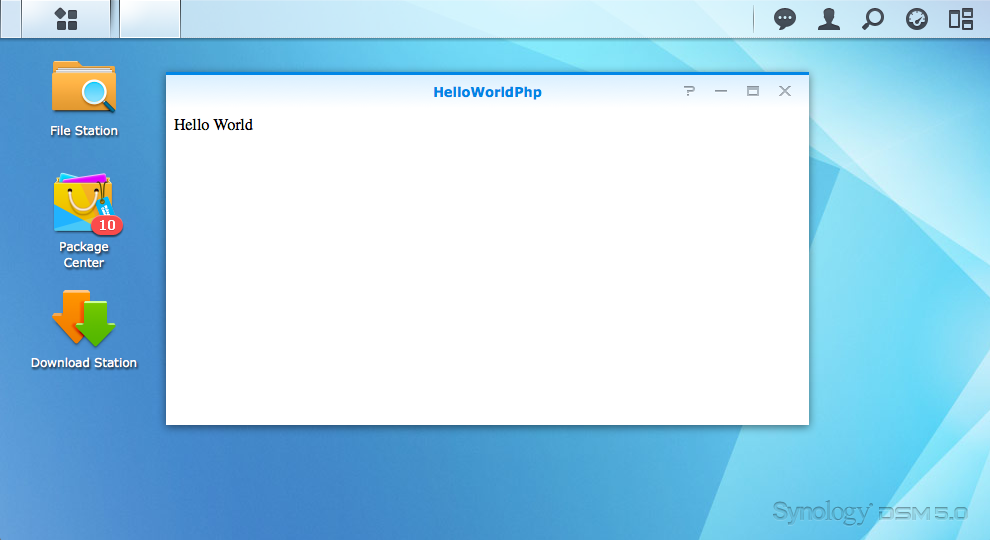Open the user Options menu icon
Image resolution: width=990 pixels, height=540 pixels.
[x=829, y=19]
